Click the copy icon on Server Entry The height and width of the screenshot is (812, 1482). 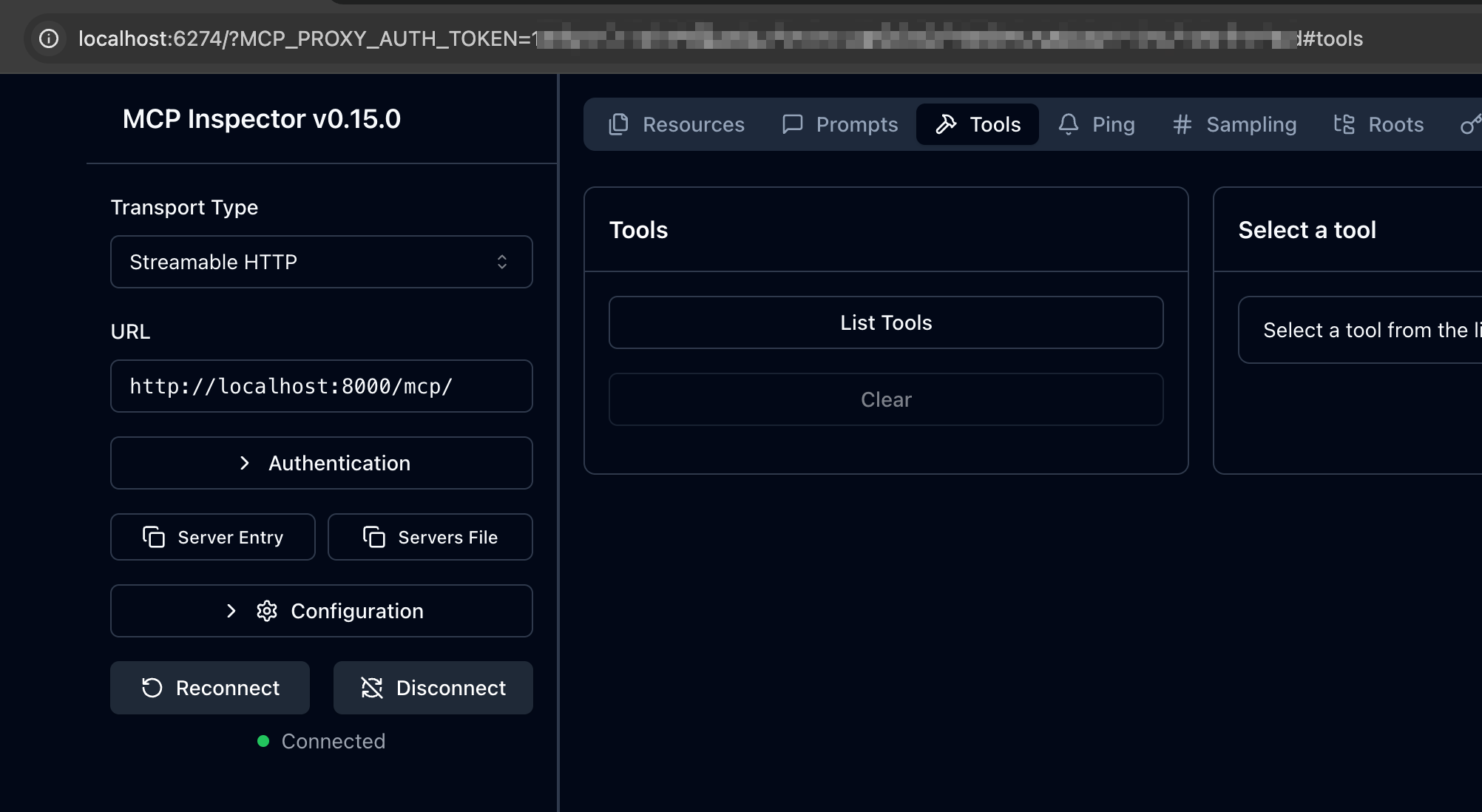click(154, 537)
